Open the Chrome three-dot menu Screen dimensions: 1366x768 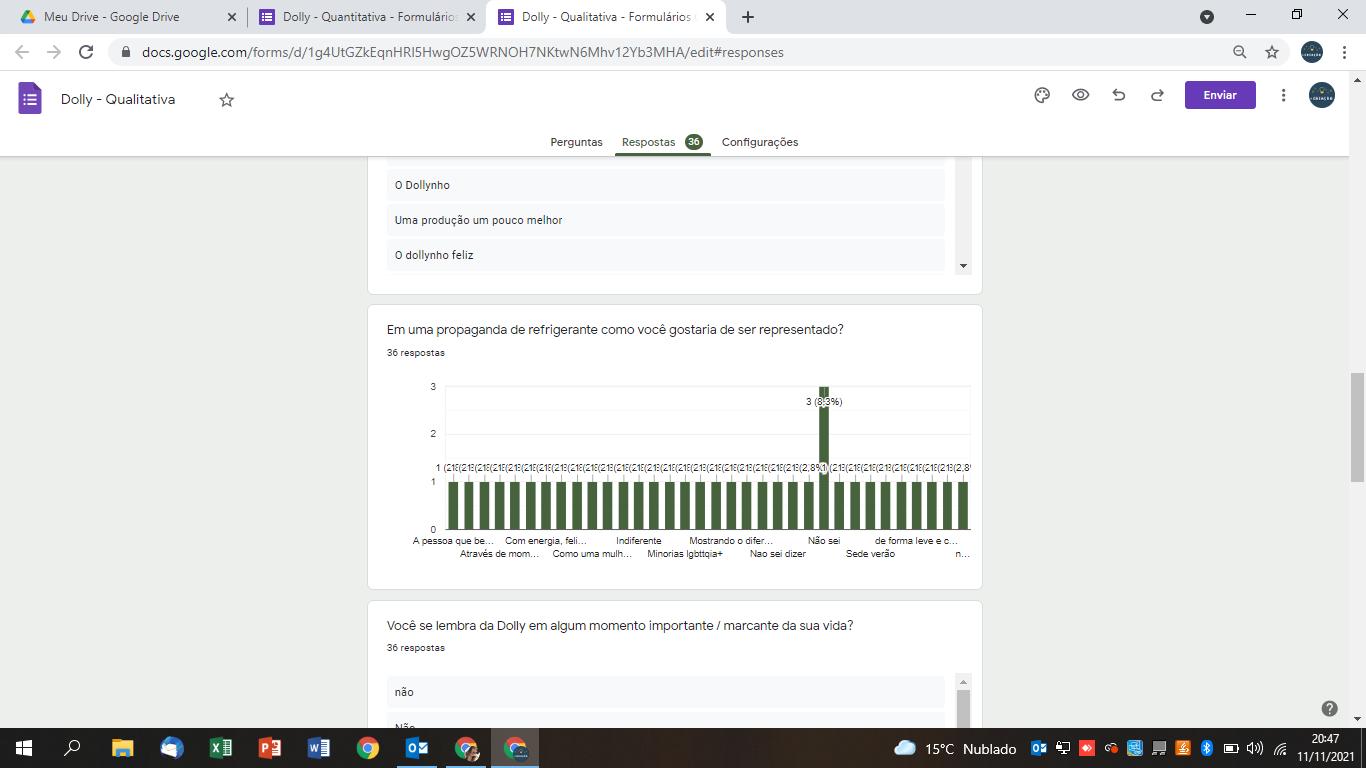click(x=1345, y=52)
